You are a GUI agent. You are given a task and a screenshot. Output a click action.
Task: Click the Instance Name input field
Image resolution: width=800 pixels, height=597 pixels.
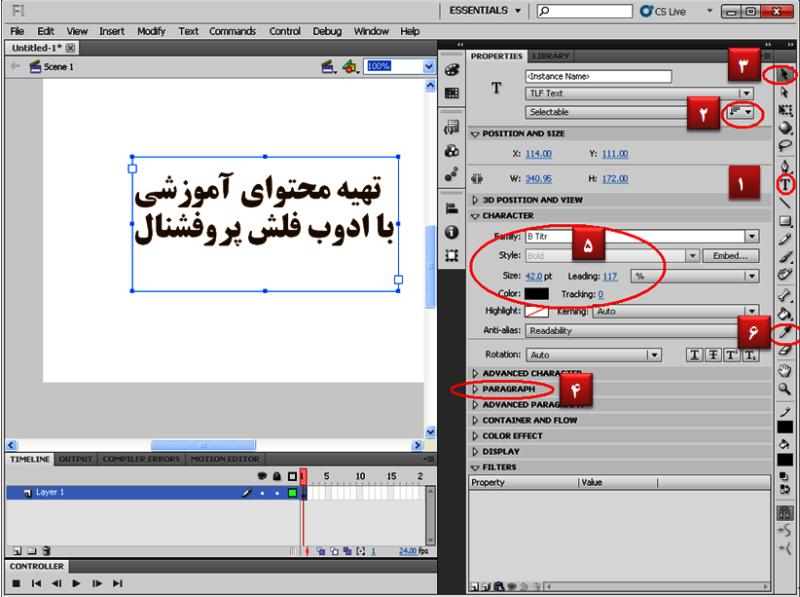pyautogui.click(x=598, y=77)
